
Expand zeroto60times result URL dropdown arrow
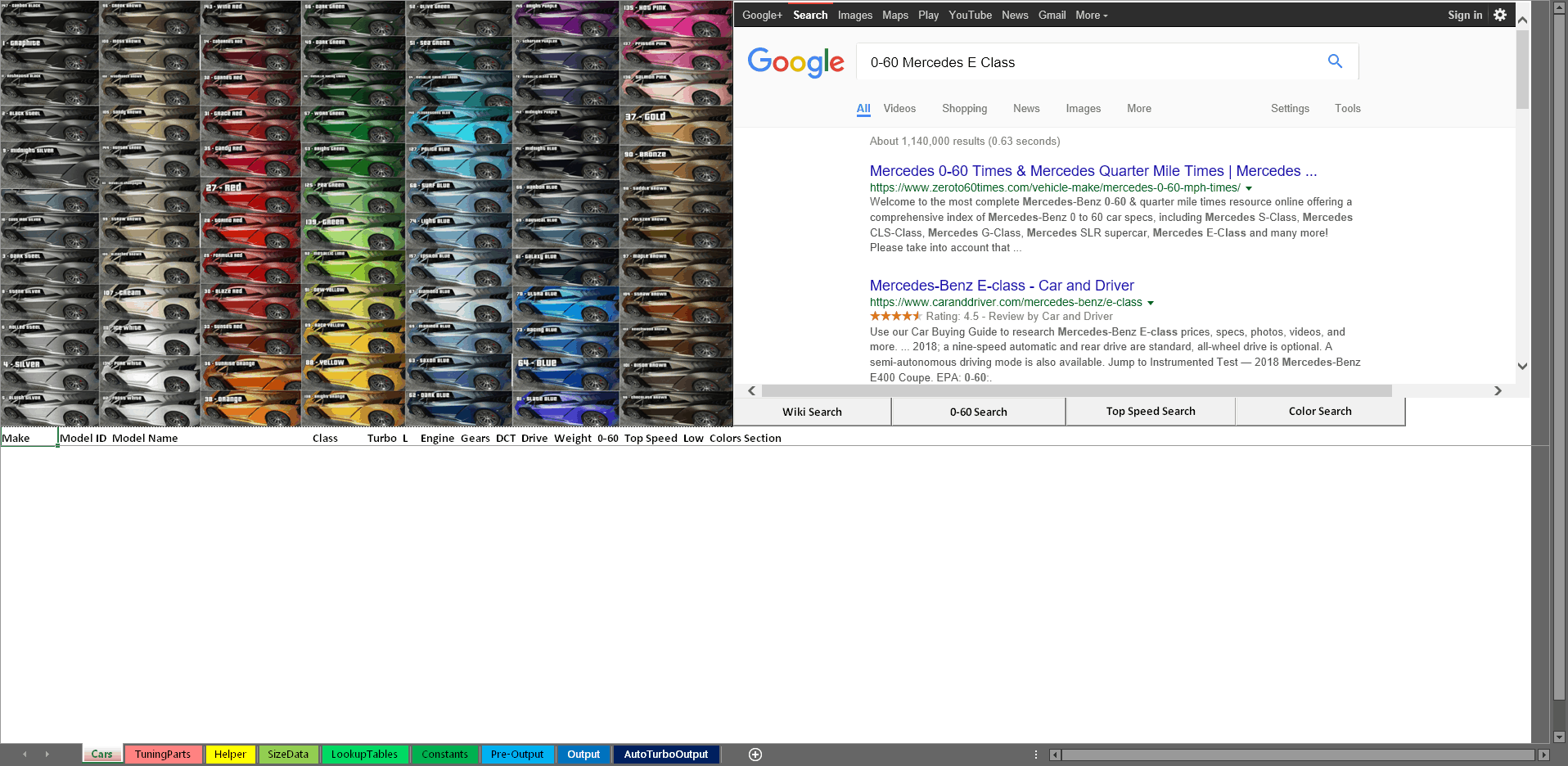pos(1249,188)
